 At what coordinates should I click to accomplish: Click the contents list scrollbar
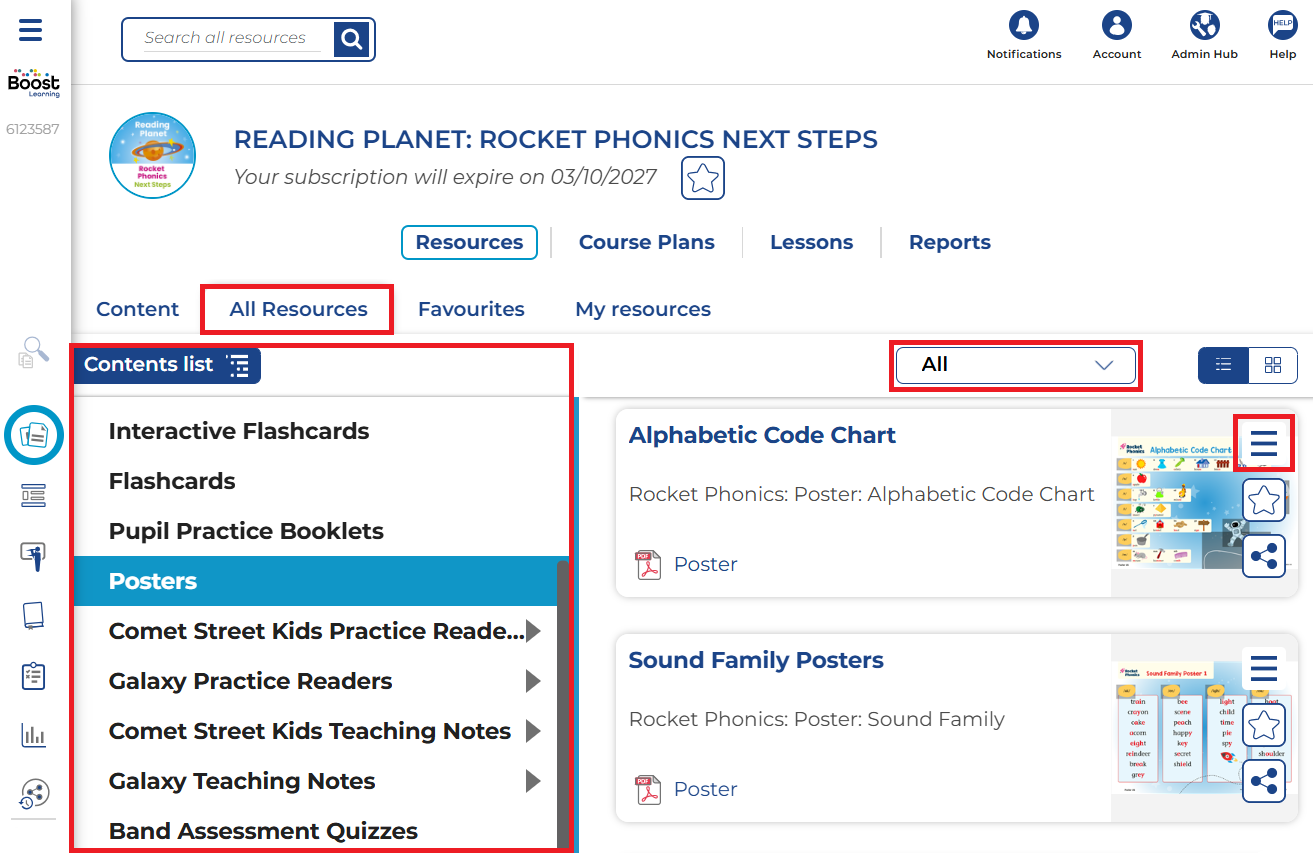tap(562, 700)
